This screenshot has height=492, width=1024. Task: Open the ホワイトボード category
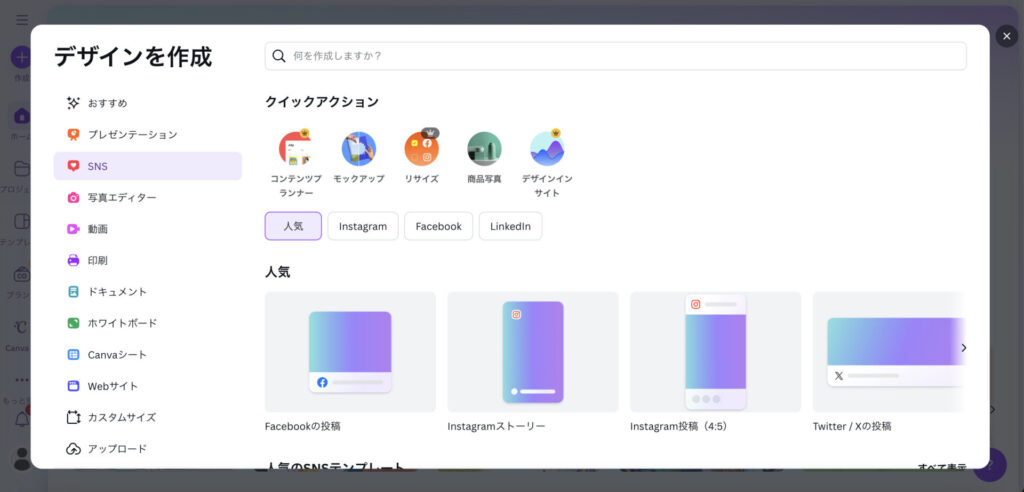(x=122, y=323)
